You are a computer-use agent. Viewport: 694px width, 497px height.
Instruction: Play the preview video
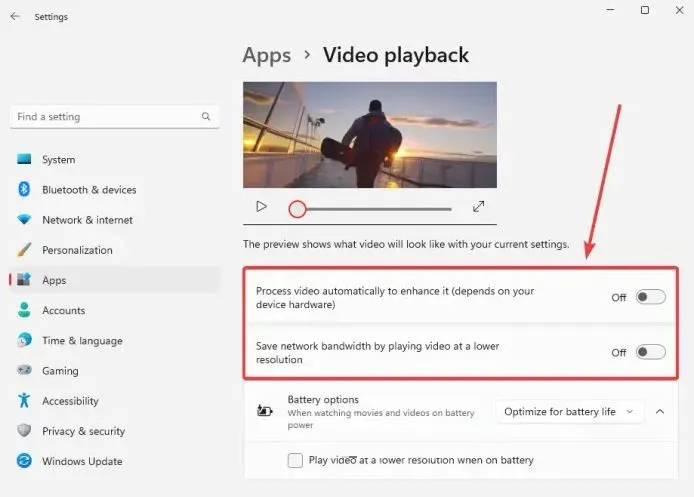261,207
